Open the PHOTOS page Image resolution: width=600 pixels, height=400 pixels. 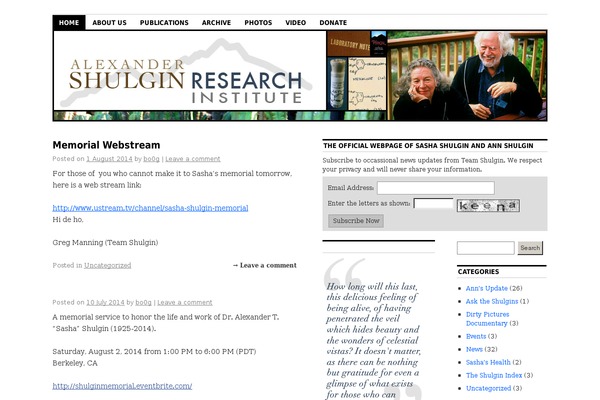tap(258, 23)
